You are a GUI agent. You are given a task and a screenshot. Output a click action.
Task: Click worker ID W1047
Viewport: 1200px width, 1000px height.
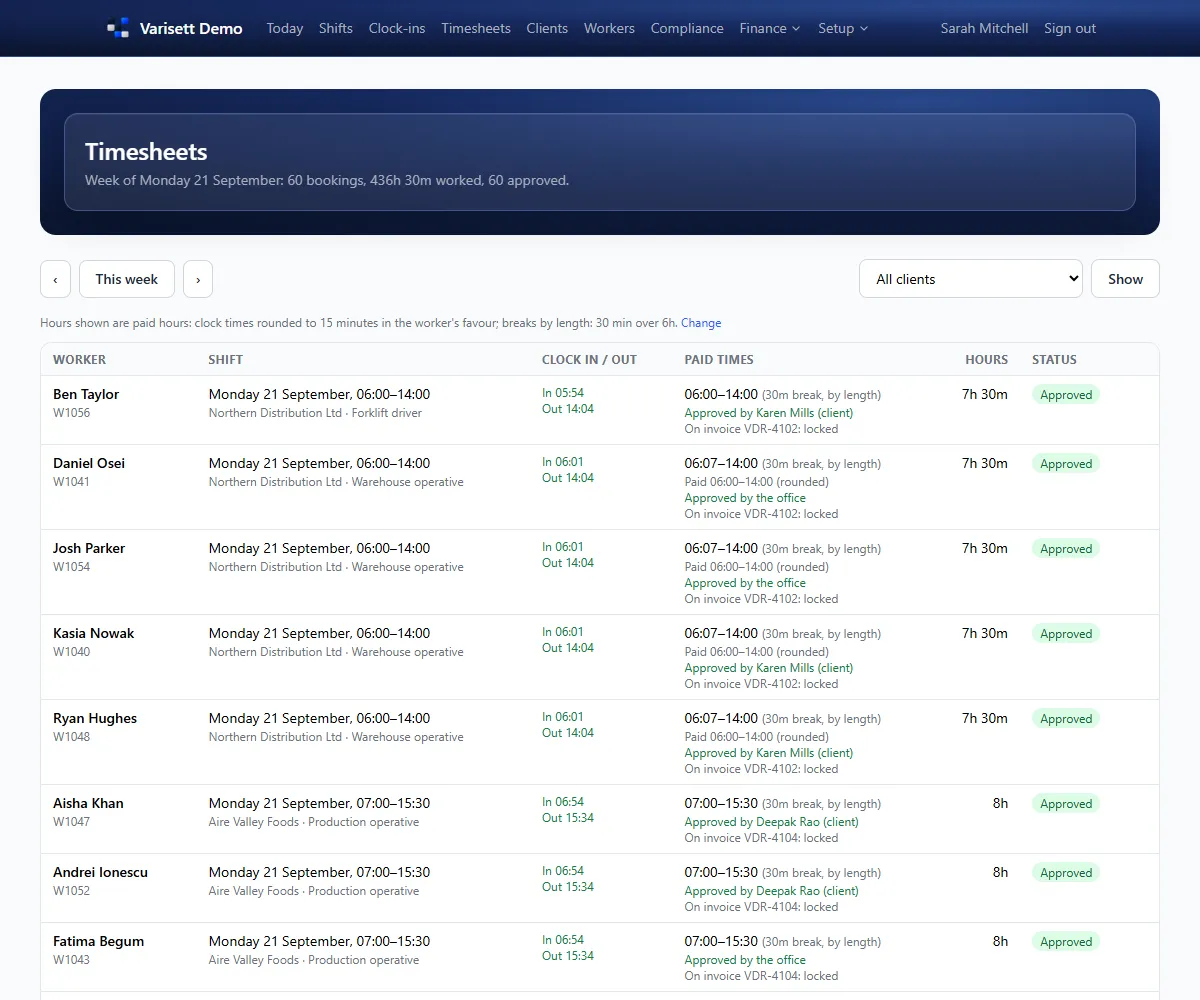(x=71, y=822)
